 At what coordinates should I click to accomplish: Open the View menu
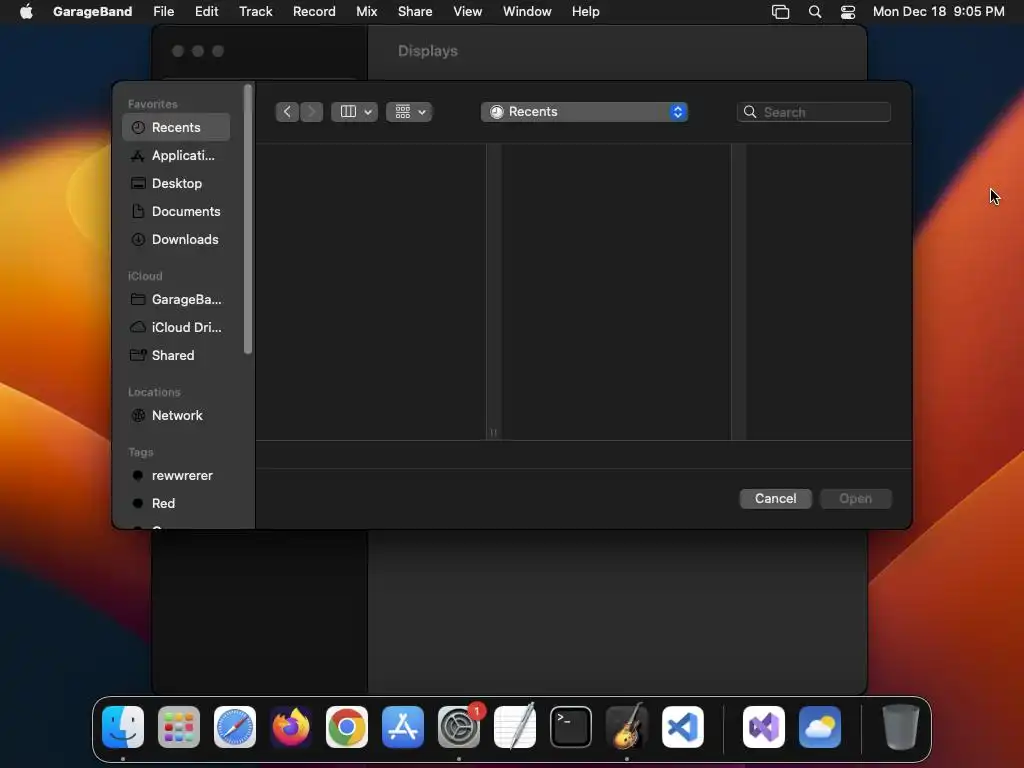coord(468,11)
